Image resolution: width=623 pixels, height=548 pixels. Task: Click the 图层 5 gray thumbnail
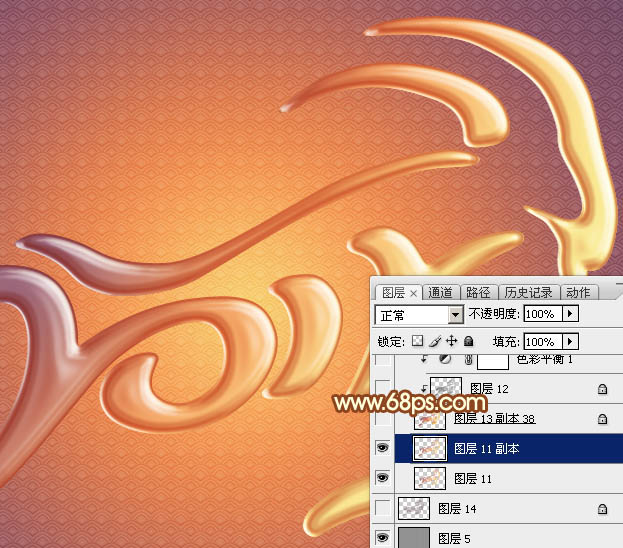(414, 537)
